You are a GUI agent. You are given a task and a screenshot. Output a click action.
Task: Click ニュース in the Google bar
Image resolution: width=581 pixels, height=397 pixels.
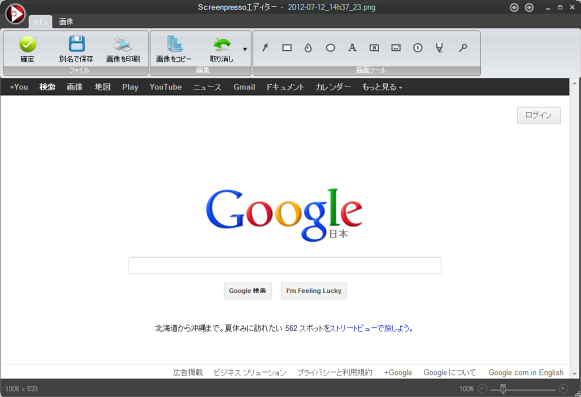pyautogui.click(x=207, y=87)
